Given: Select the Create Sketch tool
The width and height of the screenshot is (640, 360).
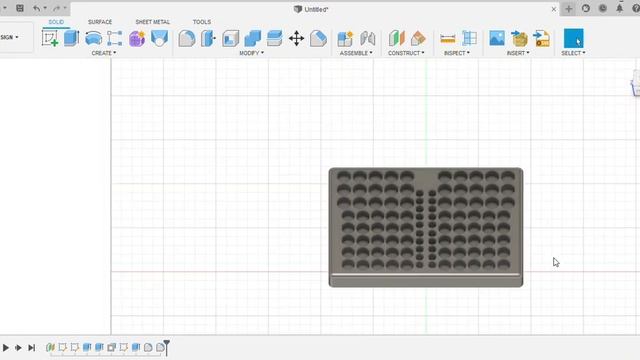Looking at the screenshot, I should [x=50, y=38].
